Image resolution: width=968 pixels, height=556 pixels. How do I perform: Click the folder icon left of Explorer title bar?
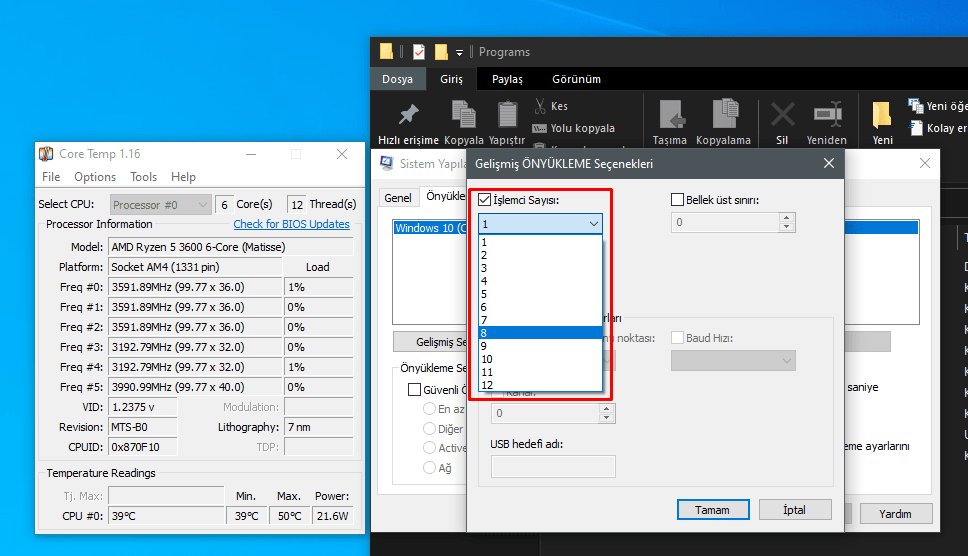(x=386, y=51)
